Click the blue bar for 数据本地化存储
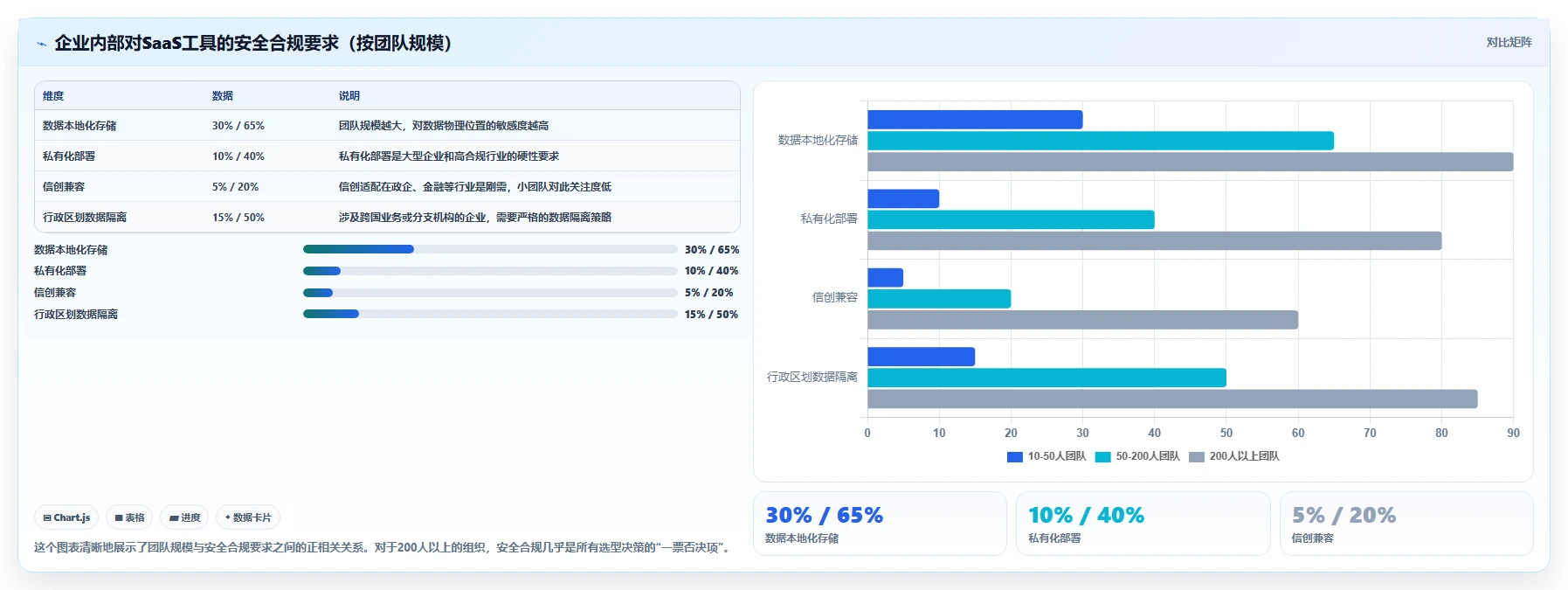 [975, 120]
